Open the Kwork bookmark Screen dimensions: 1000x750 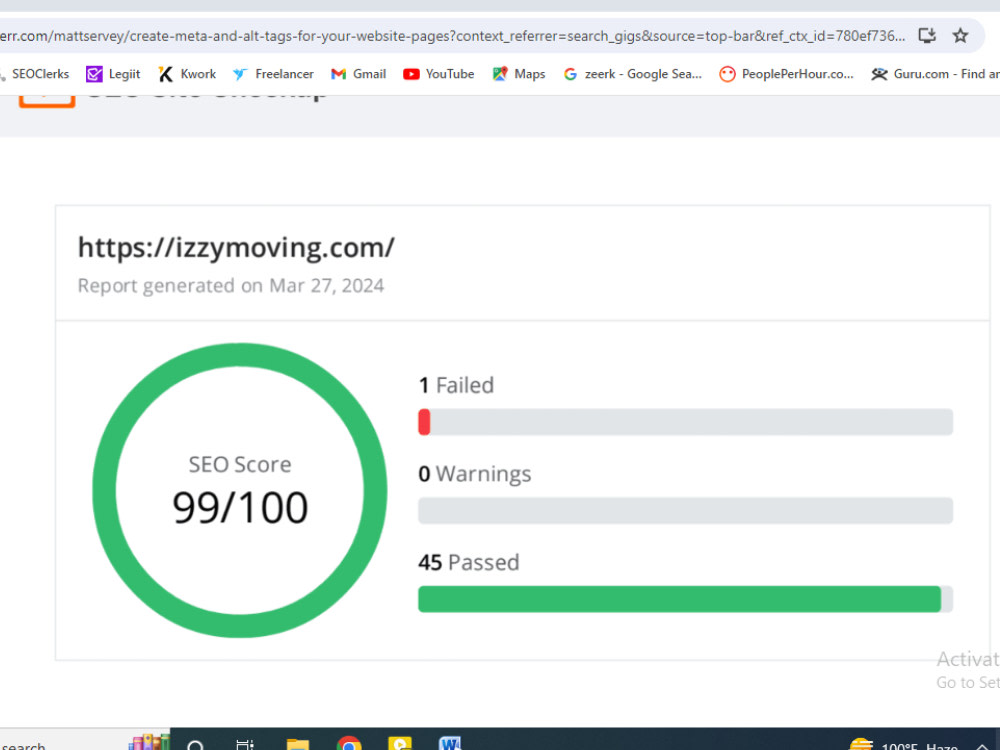(x=187, y=74)
